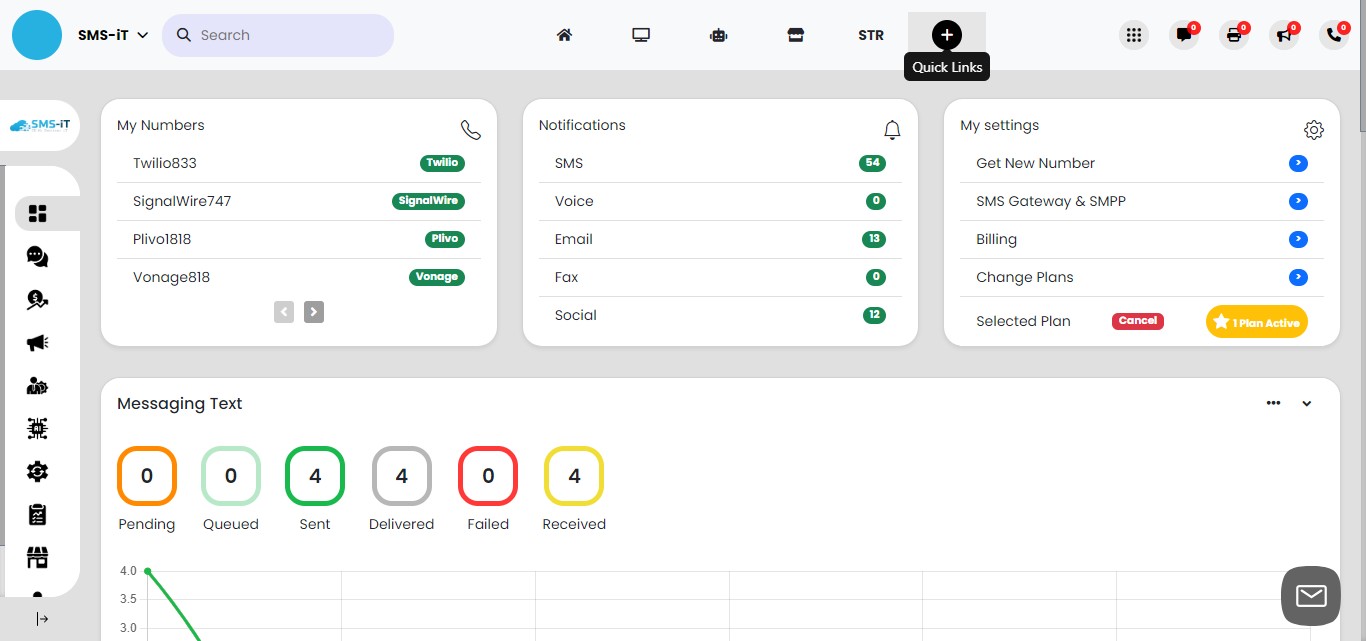Click gear icon in My settings card

(1314, 130)
